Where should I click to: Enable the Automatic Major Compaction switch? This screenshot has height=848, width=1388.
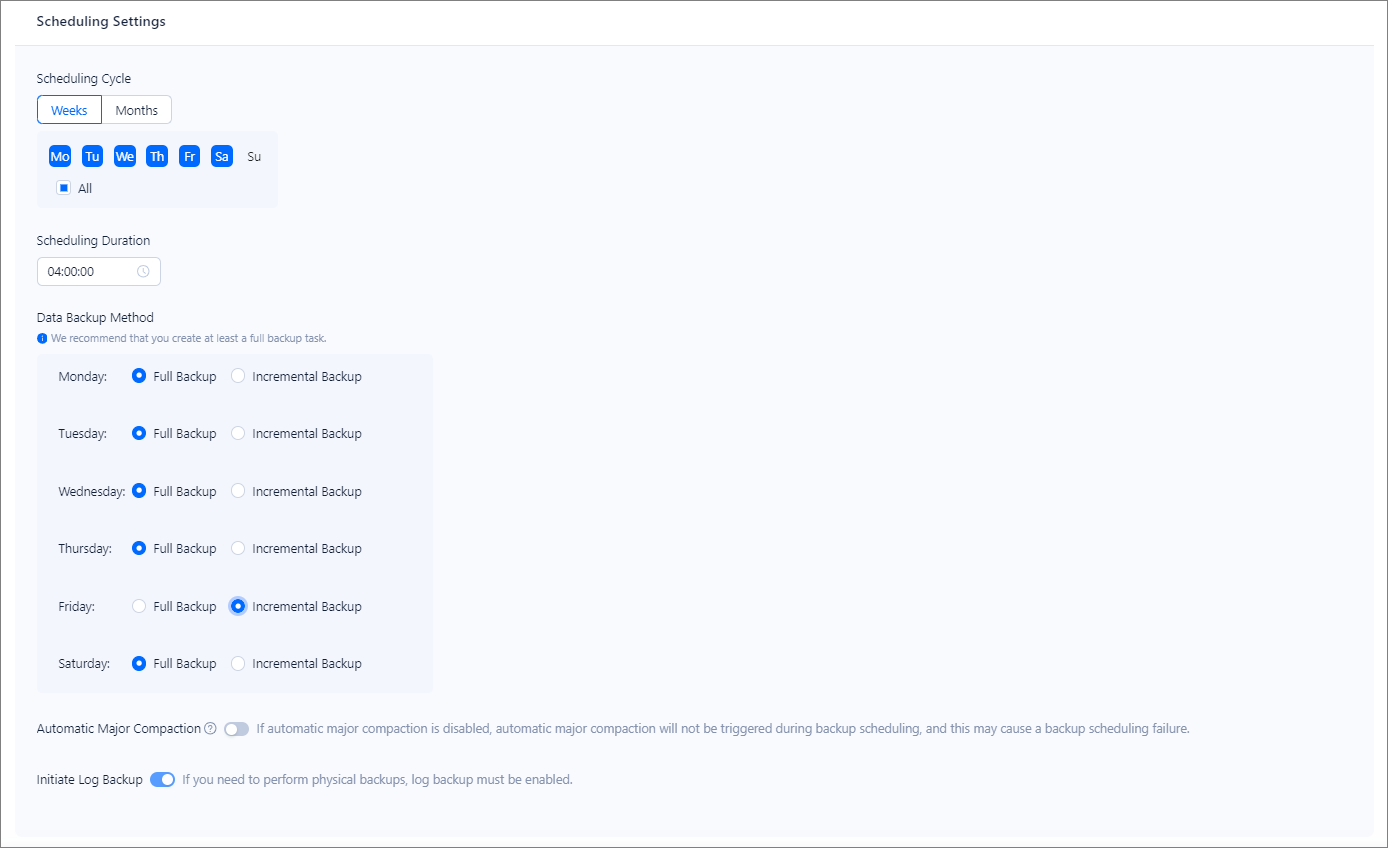(x=236, y=729)
